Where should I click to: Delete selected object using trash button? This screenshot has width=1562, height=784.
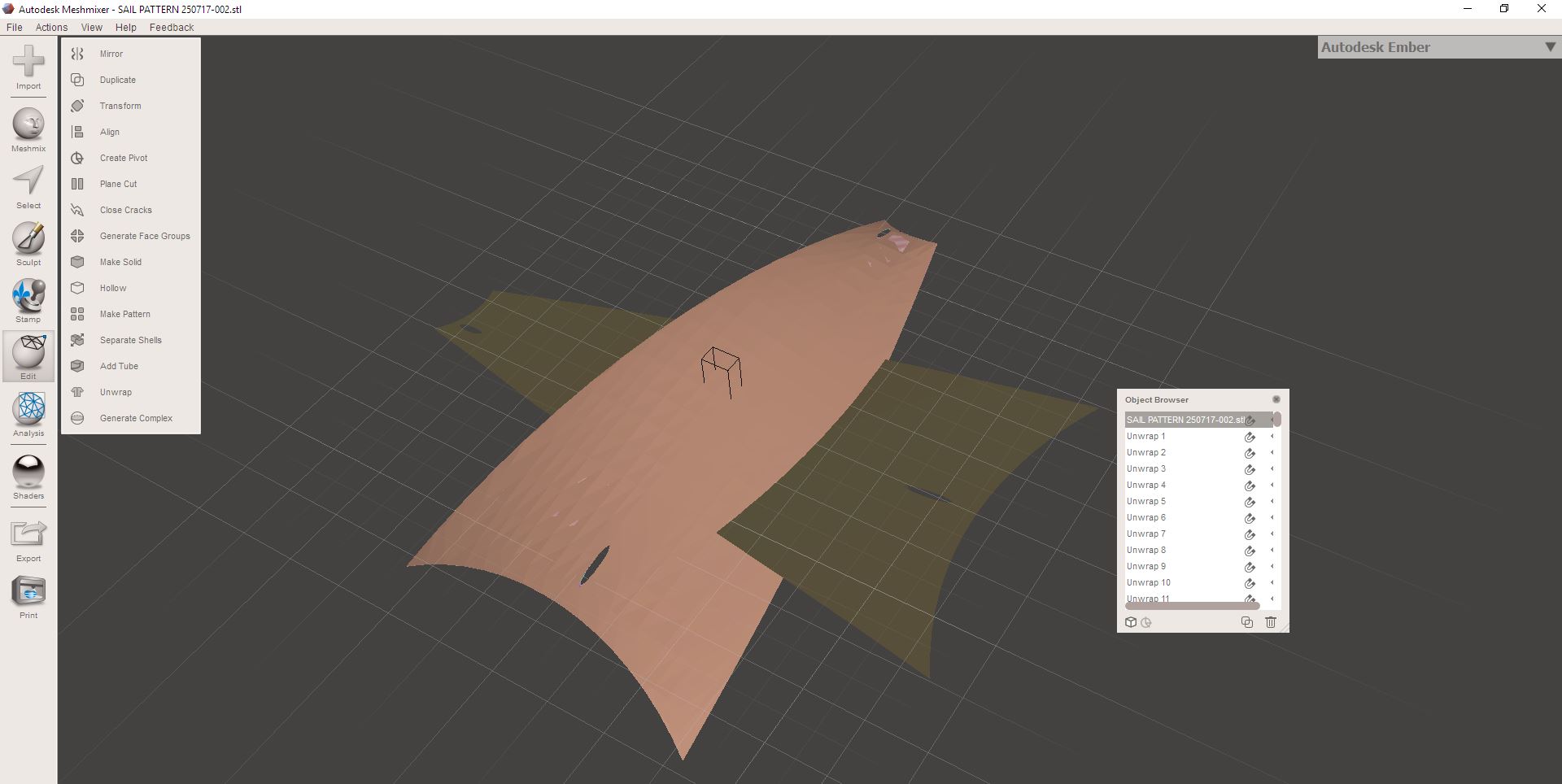[1271, 622]
